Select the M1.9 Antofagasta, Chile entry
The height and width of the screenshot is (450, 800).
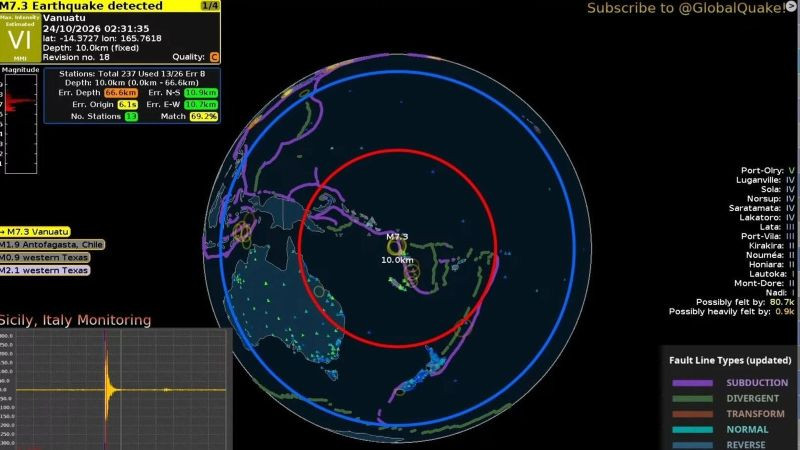[52, 244]
